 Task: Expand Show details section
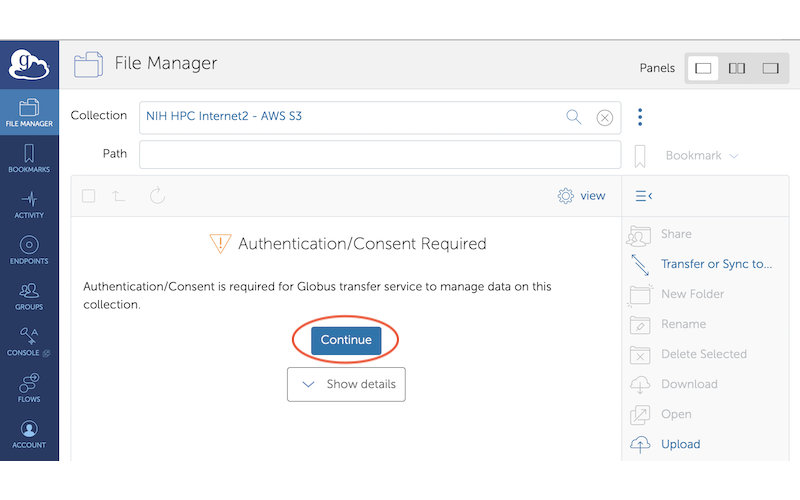coord(346,384)
